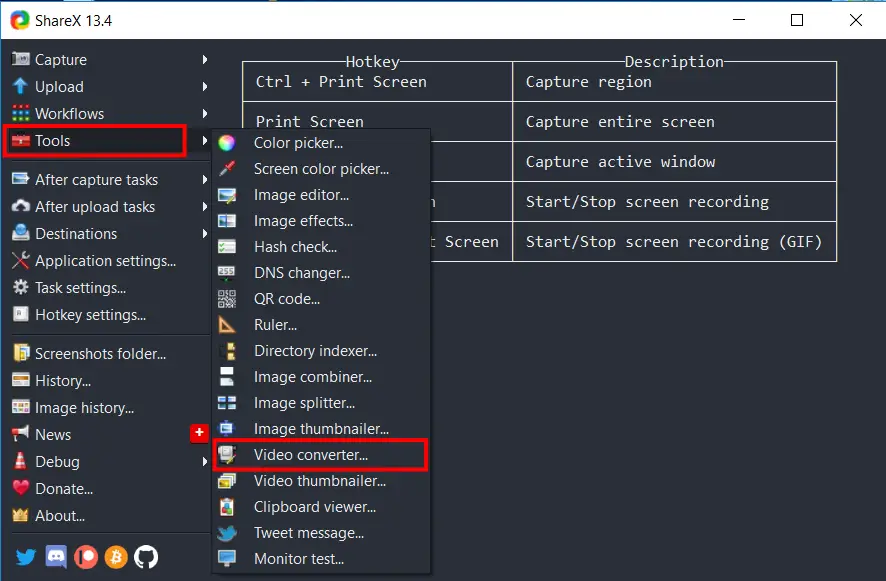Click the Tweet message bird icon

point(227,533)
